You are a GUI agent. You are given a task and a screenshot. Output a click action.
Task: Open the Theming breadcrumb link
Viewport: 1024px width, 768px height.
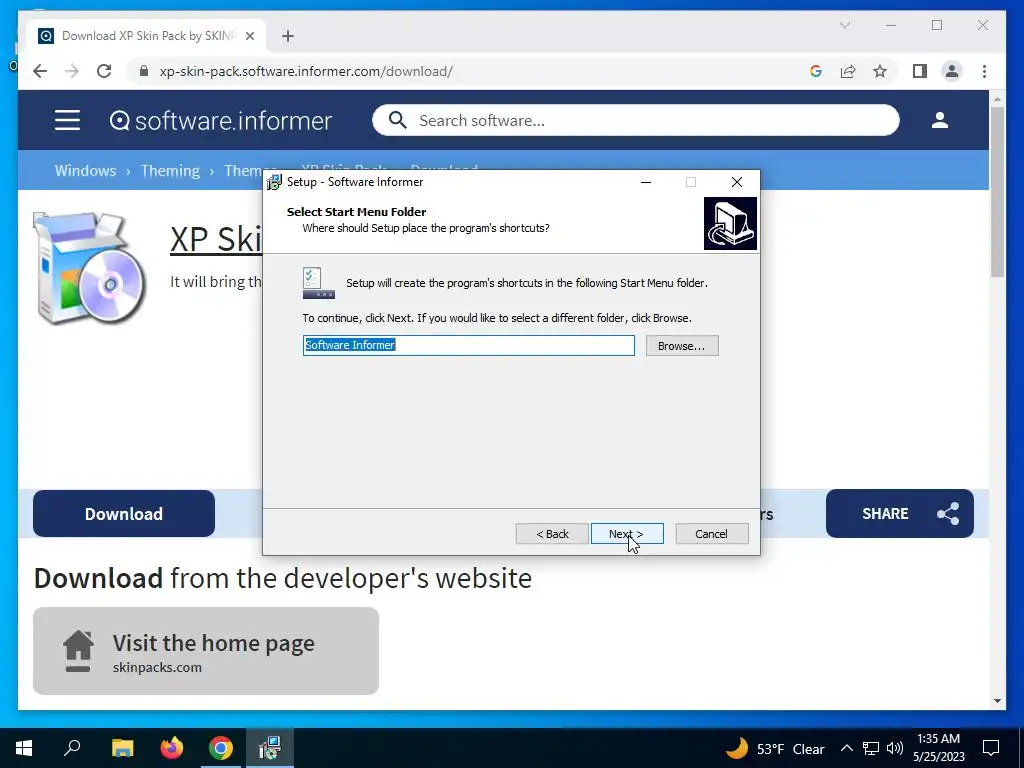pyautogui.click(x=170, y=170)
